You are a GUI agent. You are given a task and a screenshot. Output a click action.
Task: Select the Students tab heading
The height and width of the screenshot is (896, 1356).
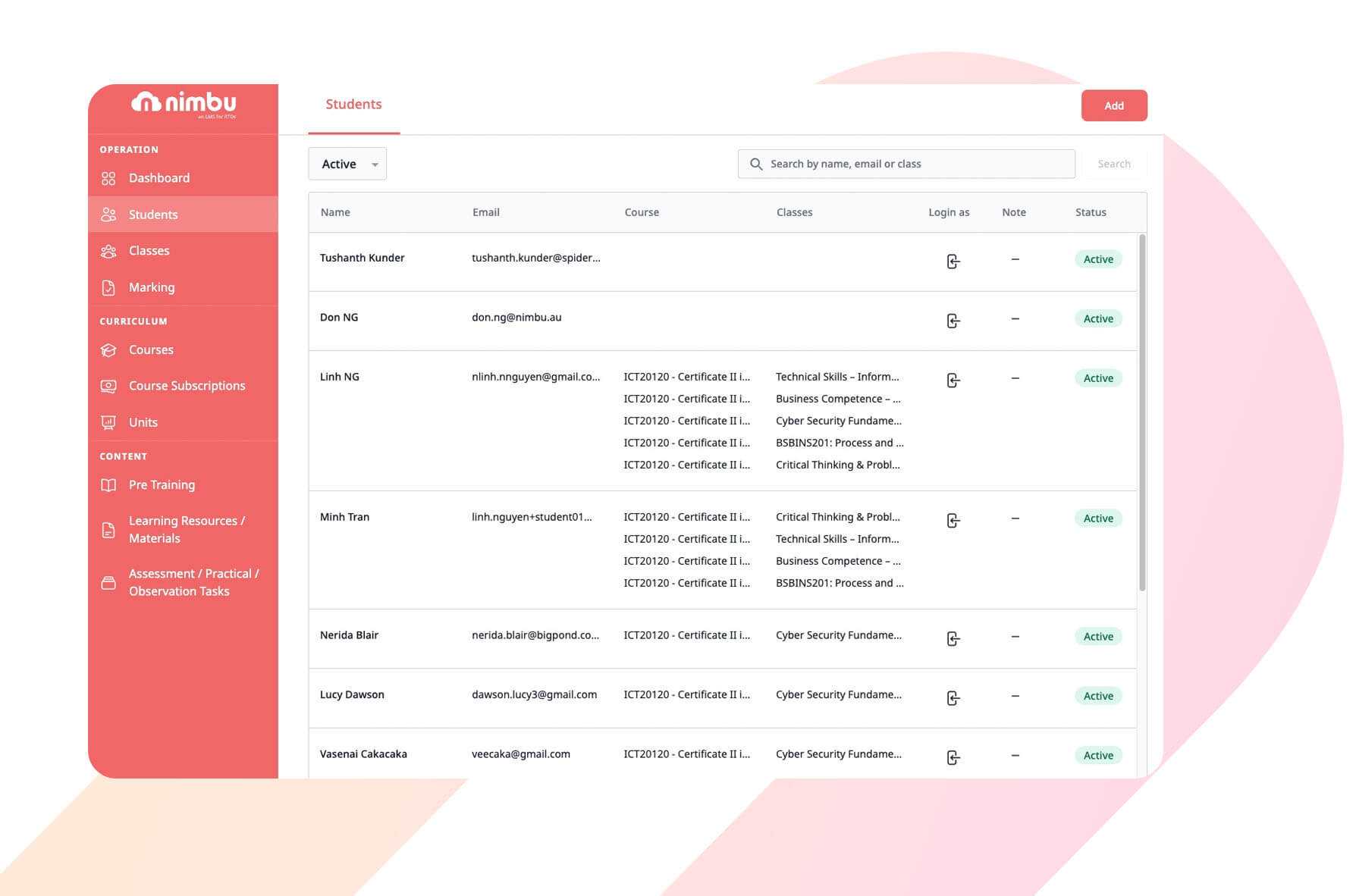pyautogui.click(x=353, y=105)
